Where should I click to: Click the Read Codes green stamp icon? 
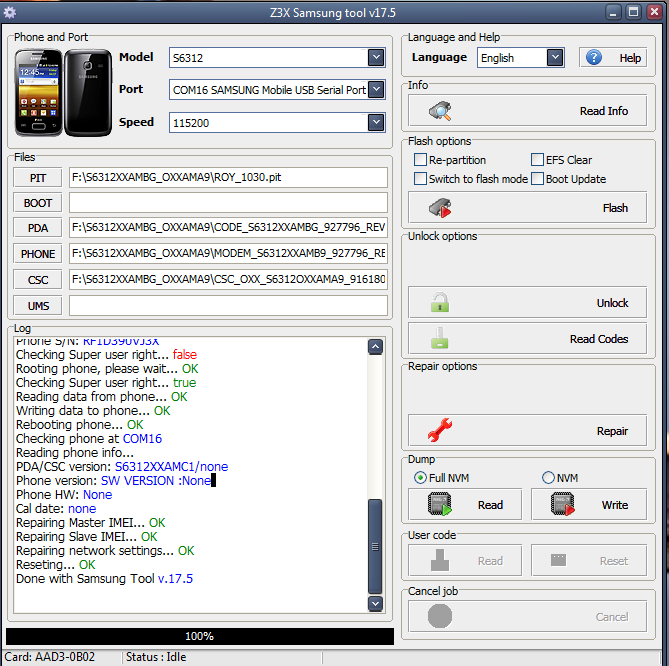coord(439,338)
